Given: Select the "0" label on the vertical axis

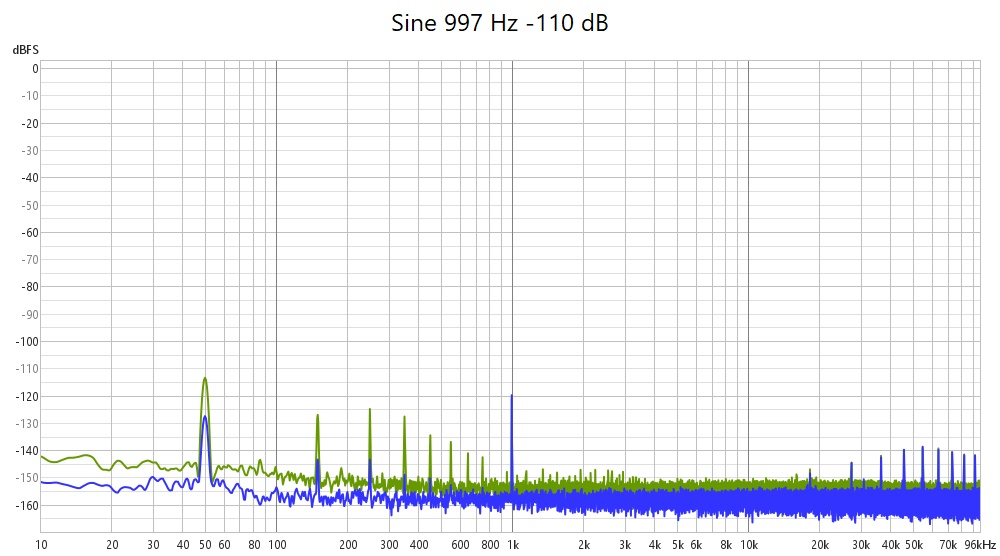Looking at the screenshot, I should (35, 69).
